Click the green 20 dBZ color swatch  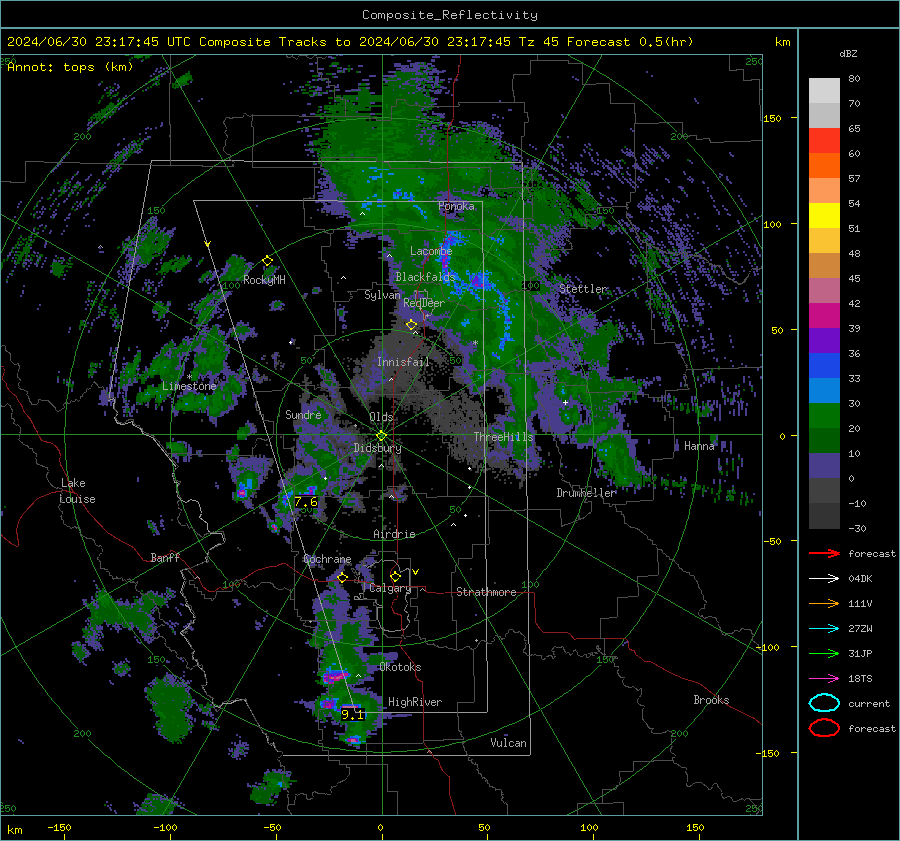click(824, 416)
